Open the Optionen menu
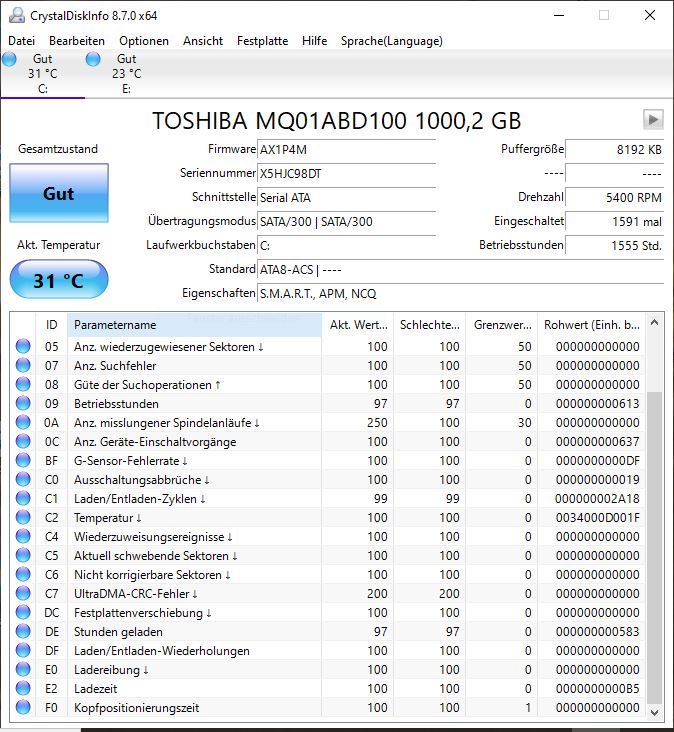The image size is (674, 732). point(144,41)
